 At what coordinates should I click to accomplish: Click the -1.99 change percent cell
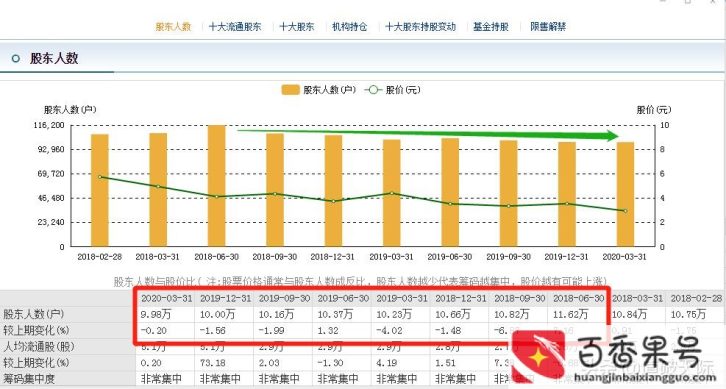pyautogui.click(x=272, y=331)
